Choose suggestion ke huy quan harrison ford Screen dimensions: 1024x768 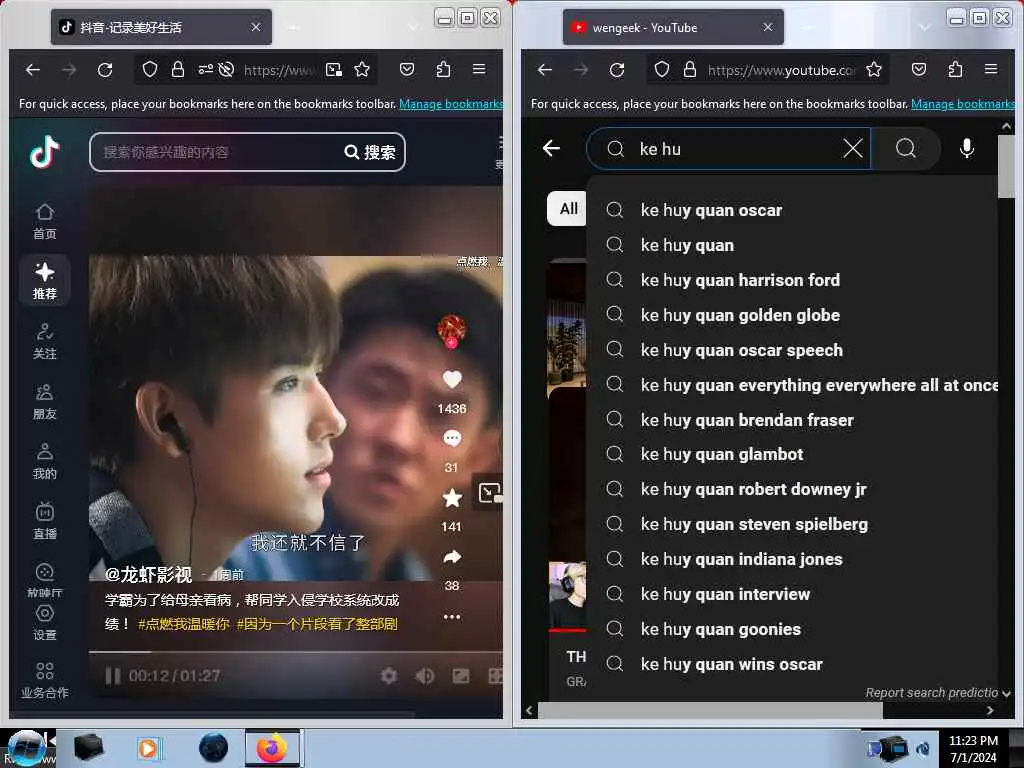[x=792, y=280]
